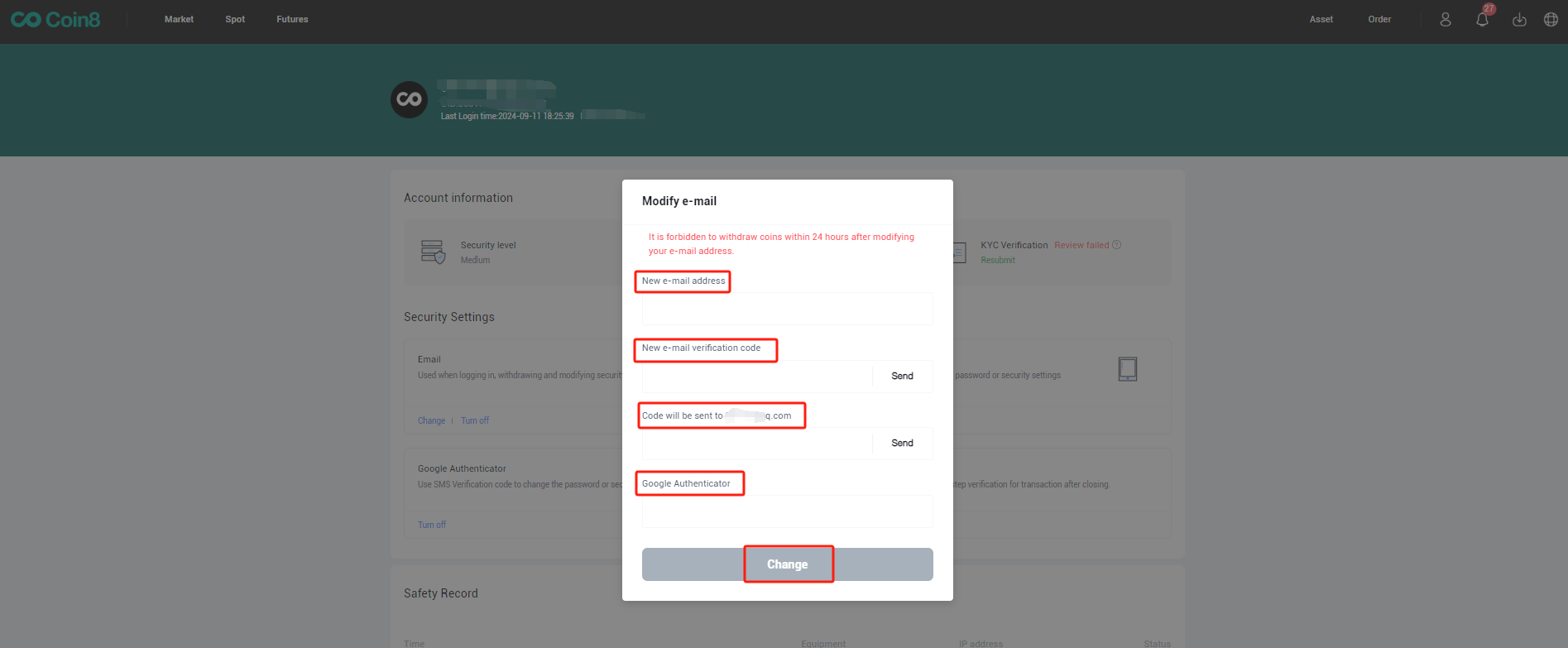The height and width of the screenshot is (648, 1568).
Task: Click the round account avatar icon
Action: click(409, 100)
